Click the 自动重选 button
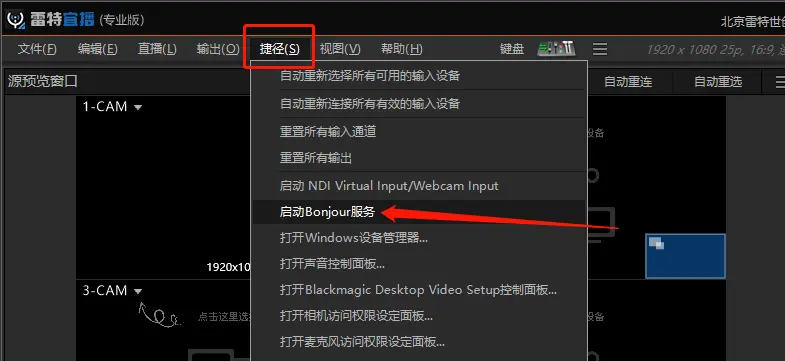 (718, 82)
